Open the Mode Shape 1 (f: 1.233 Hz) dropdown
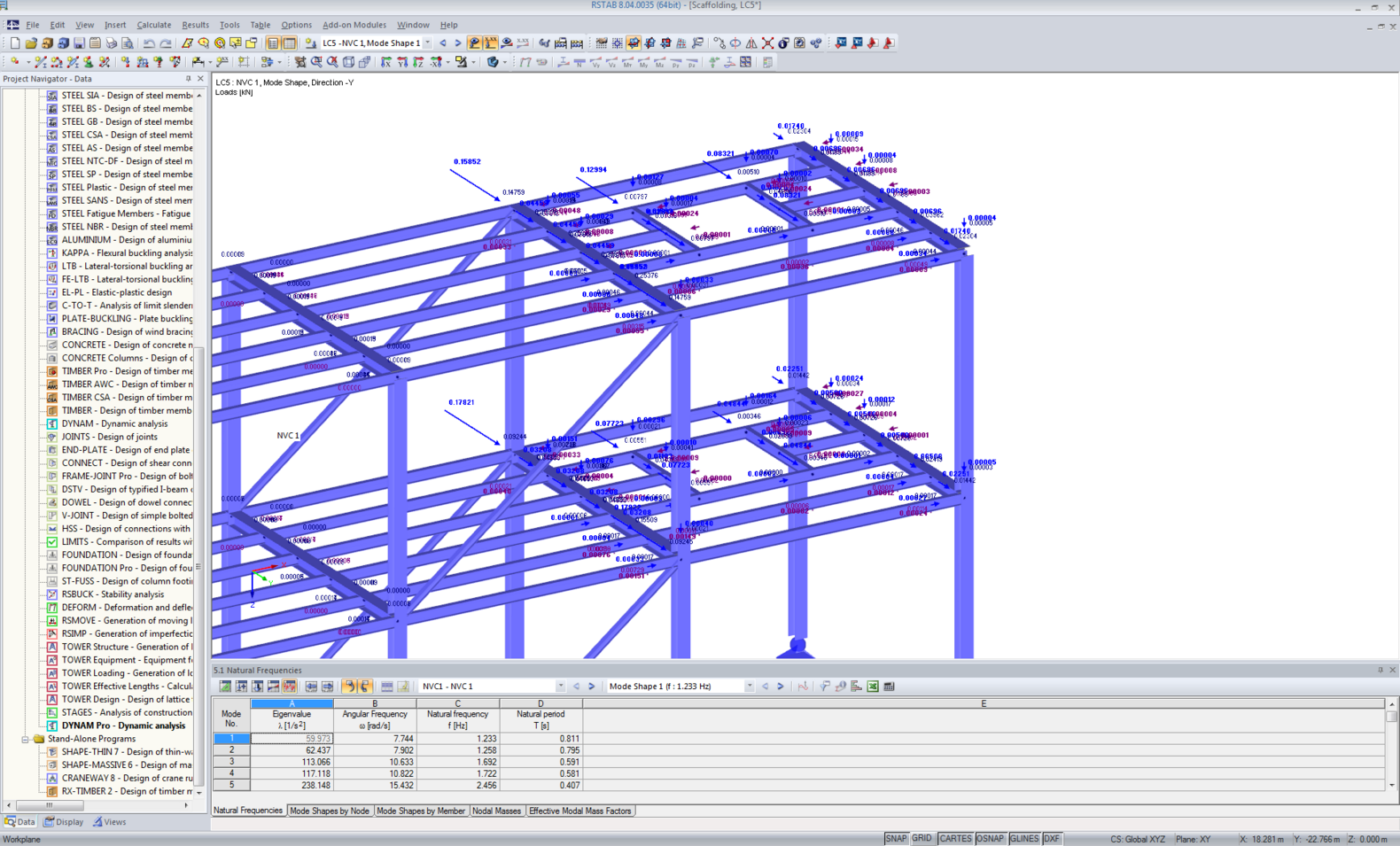 (x=749, y=687)
